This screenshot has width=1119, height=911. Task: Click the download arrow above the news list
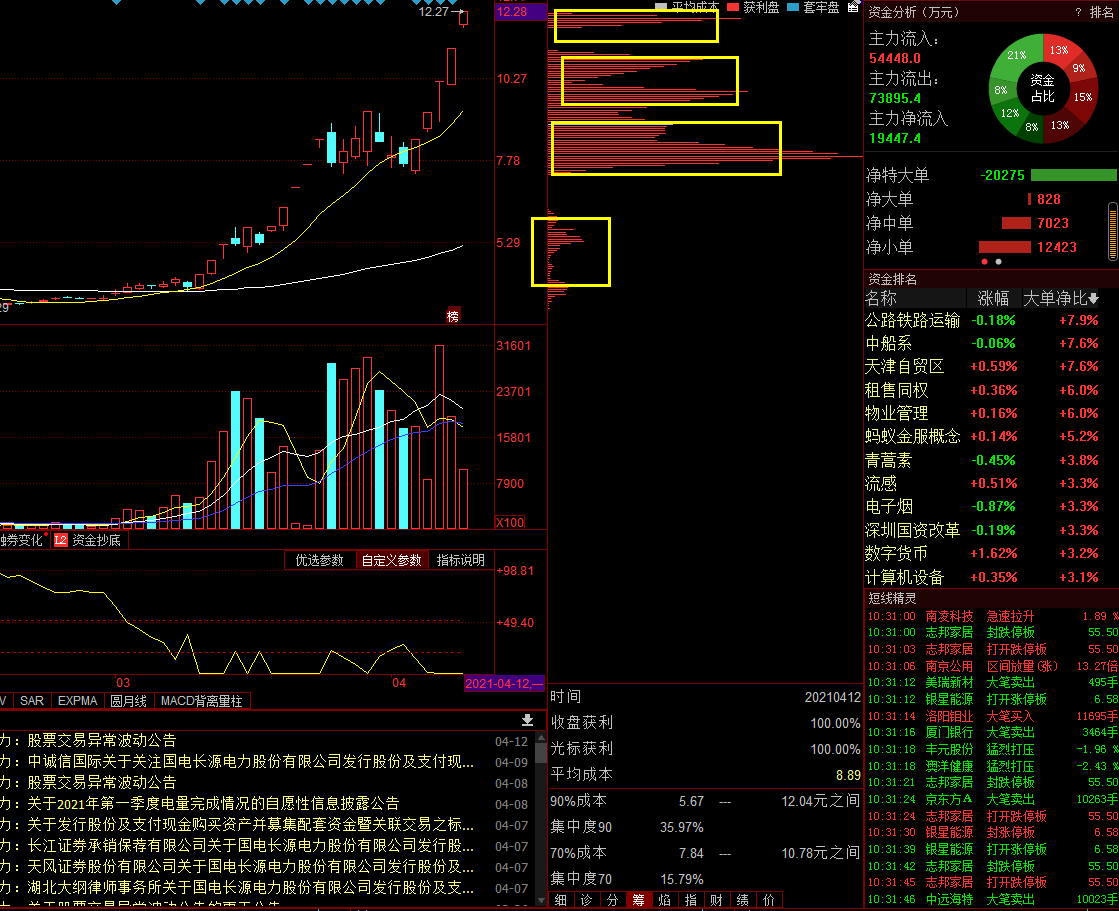tap(527, 720)
